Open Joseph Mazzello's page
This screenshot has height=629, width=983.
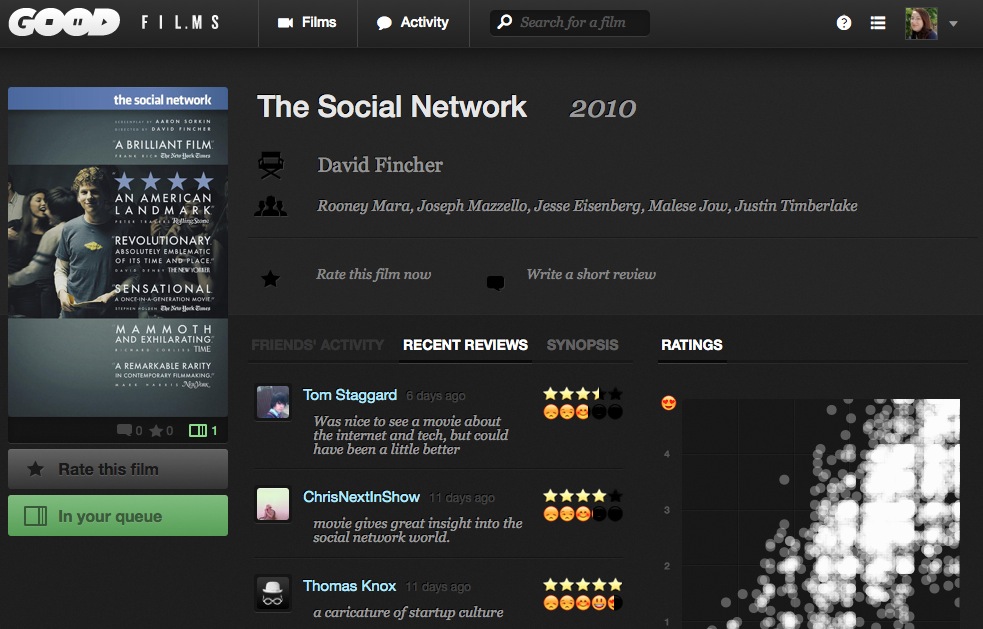473,206
